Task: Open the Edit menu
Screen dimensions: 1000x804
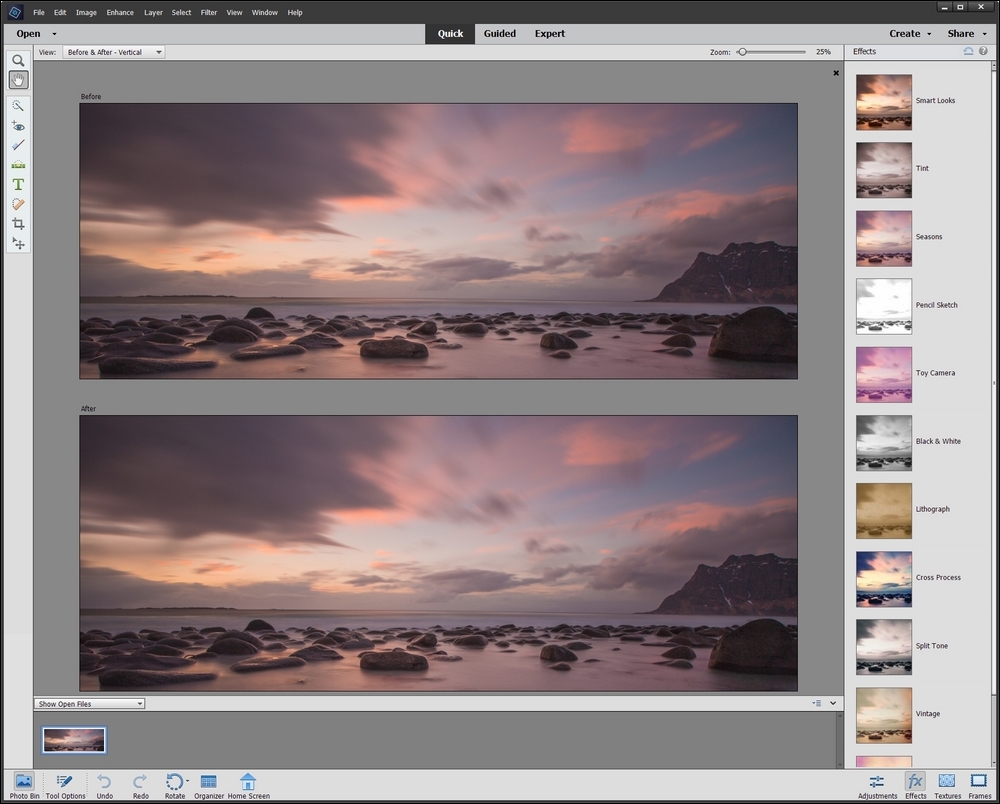Action: click(x=60, y=13)
